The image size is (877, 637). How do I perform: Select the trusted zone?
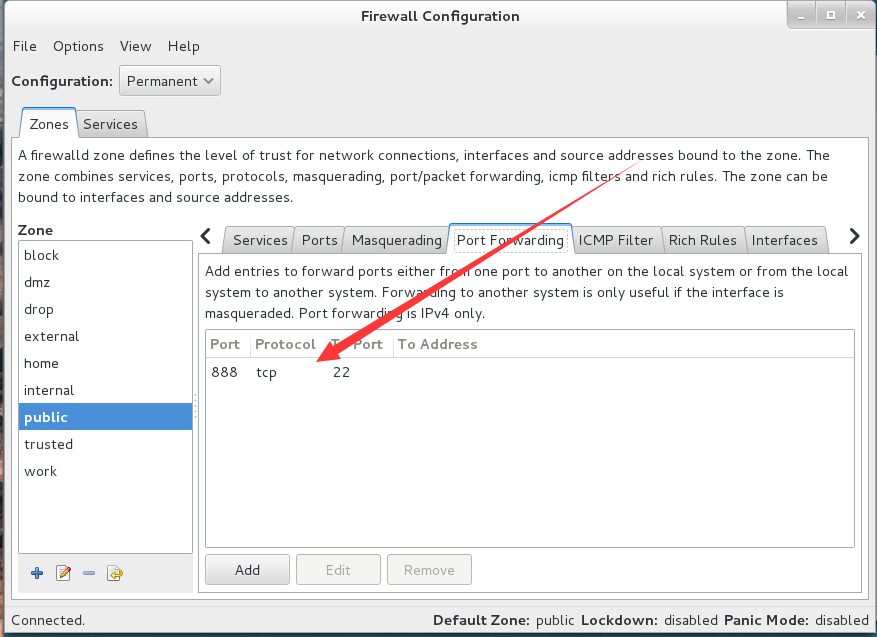(105, 444)
